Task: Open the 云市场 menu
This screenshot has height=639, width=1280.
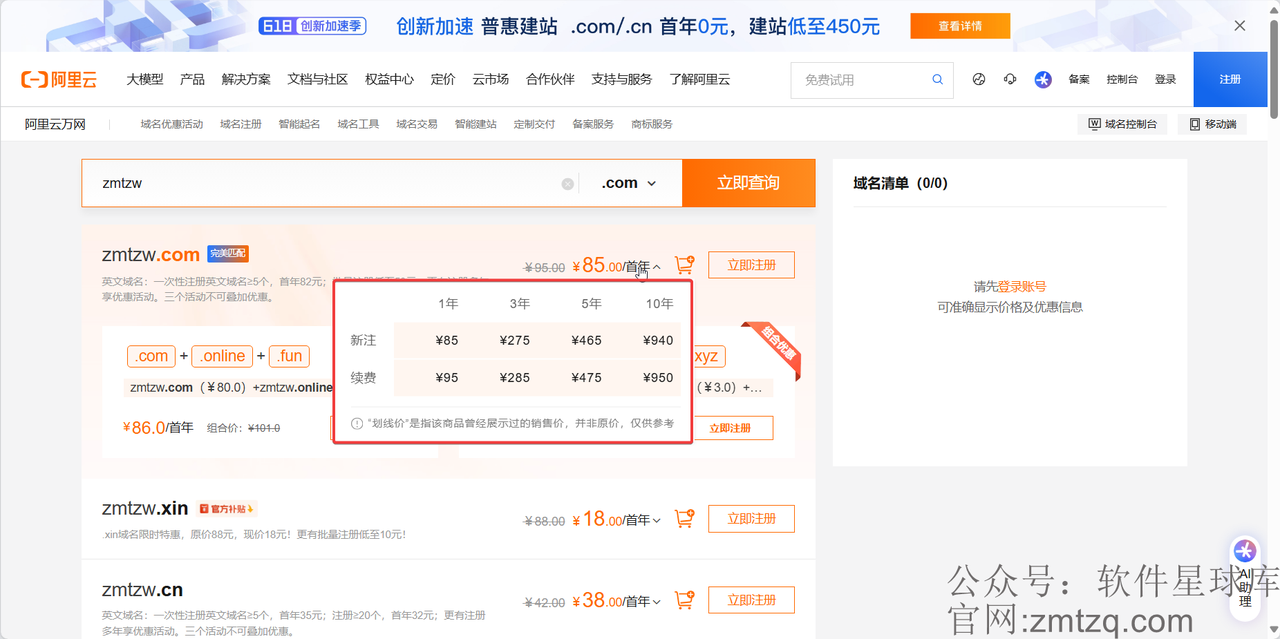Action: 490,79
